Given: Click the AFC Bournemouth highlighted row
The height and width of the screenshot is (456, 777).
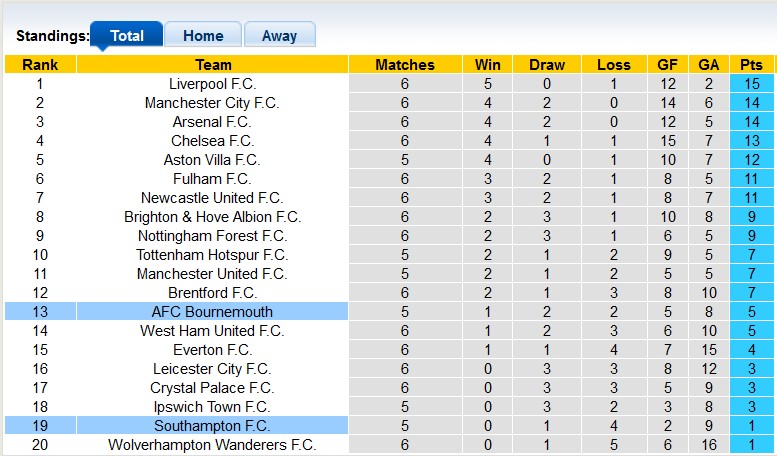Looking at the screenshot, I should click(212, 312).
